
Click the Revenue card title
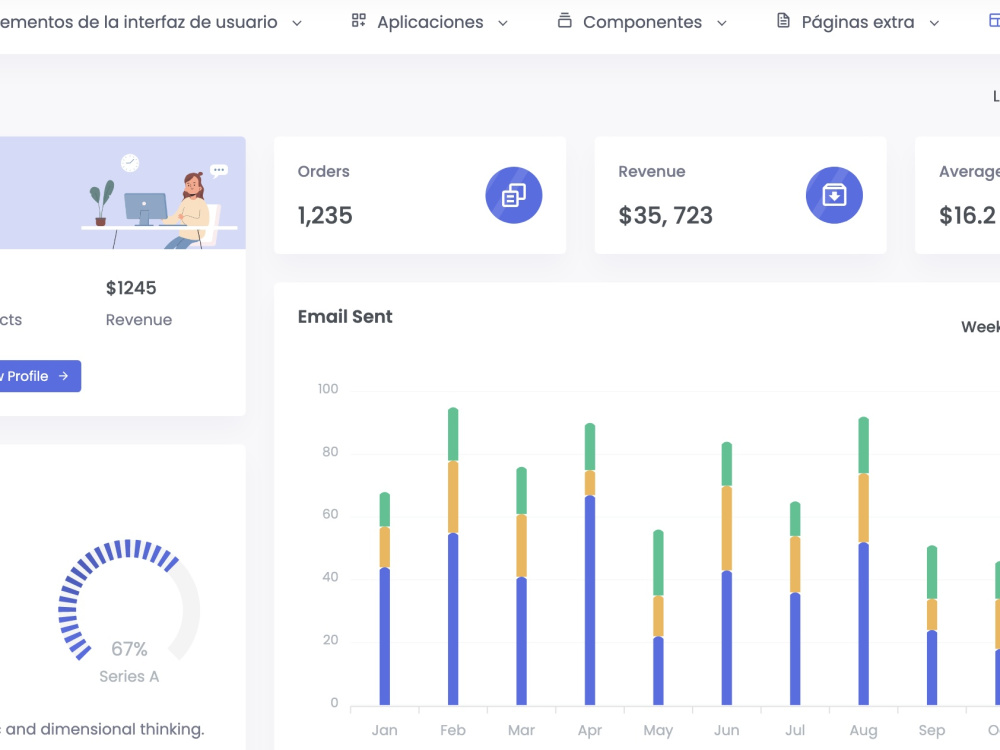tap(652, 172)
